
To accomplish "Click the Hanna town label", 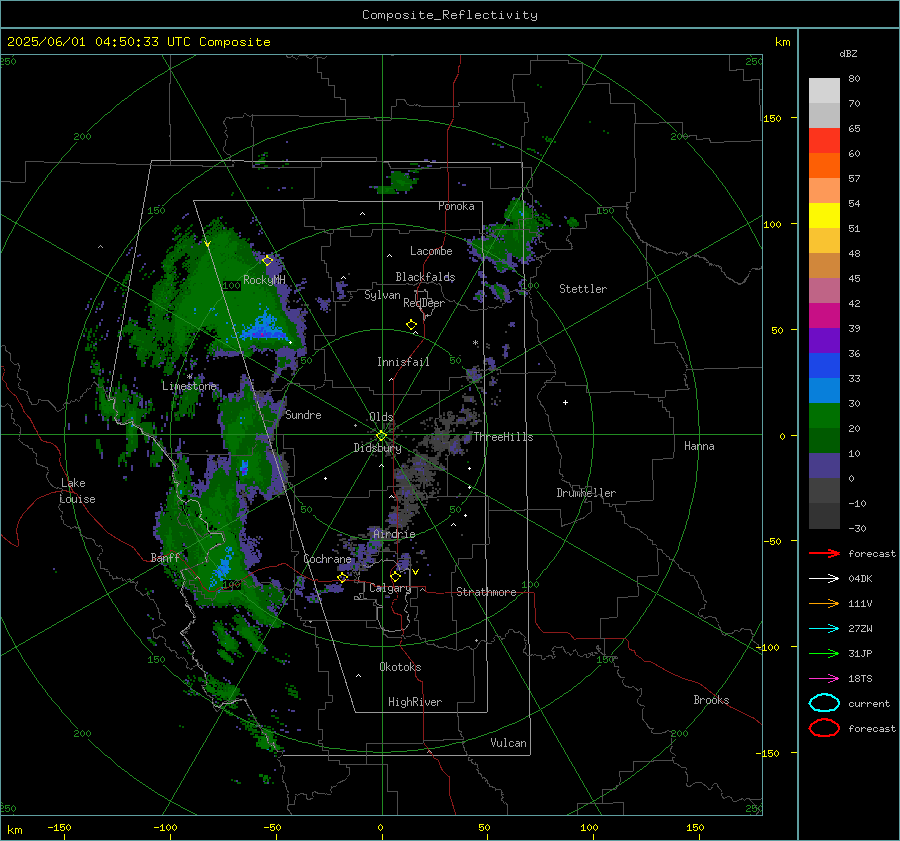I will coord(699,446).
